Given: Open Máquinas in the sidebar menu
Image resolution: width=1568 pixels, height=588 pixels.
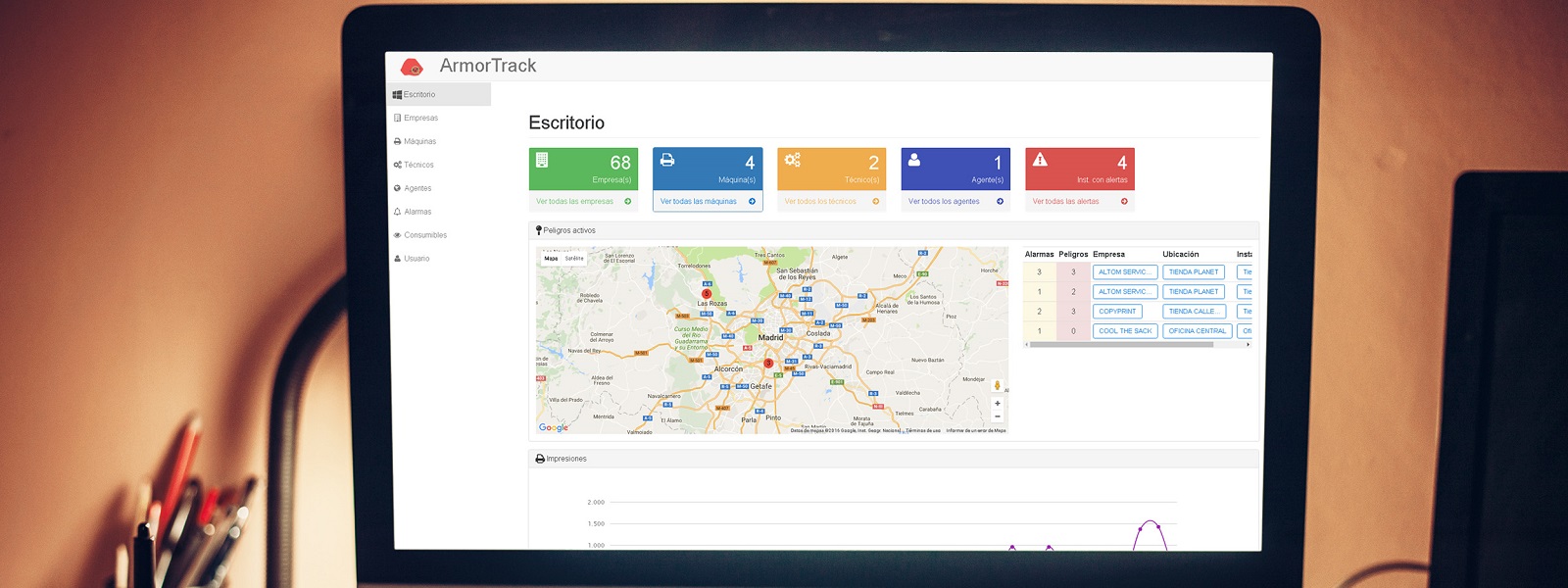Looking at the screenshot, I should click(419, 141).
